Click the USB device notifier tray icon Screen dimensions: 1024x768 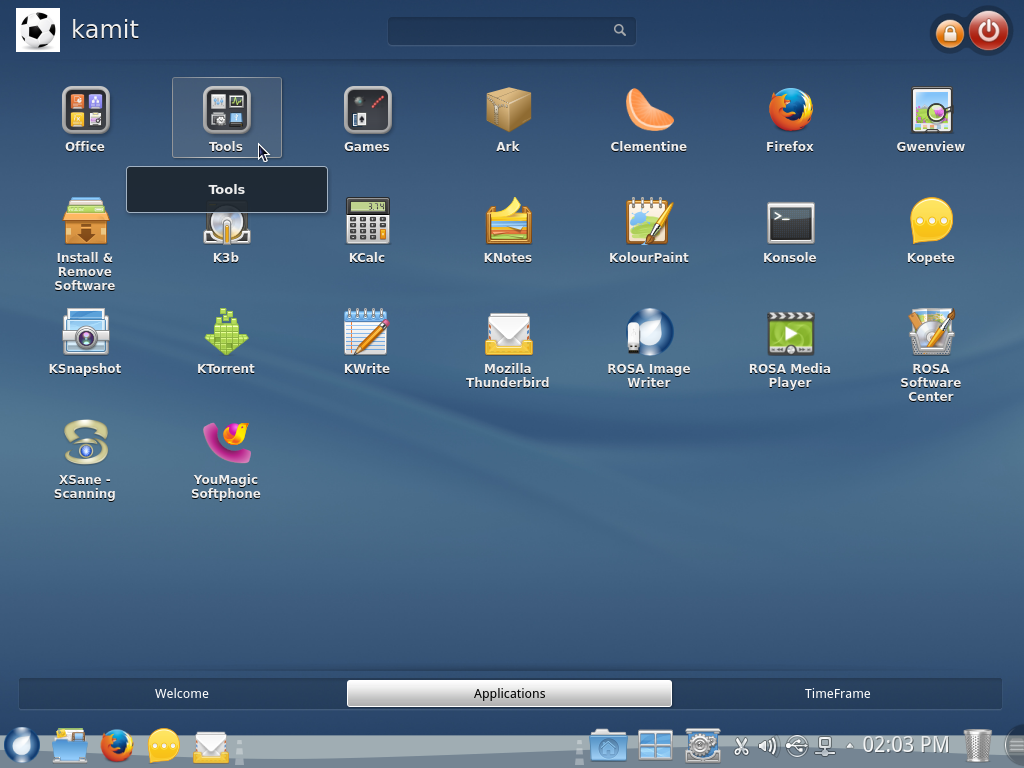[x=797, y=746]
